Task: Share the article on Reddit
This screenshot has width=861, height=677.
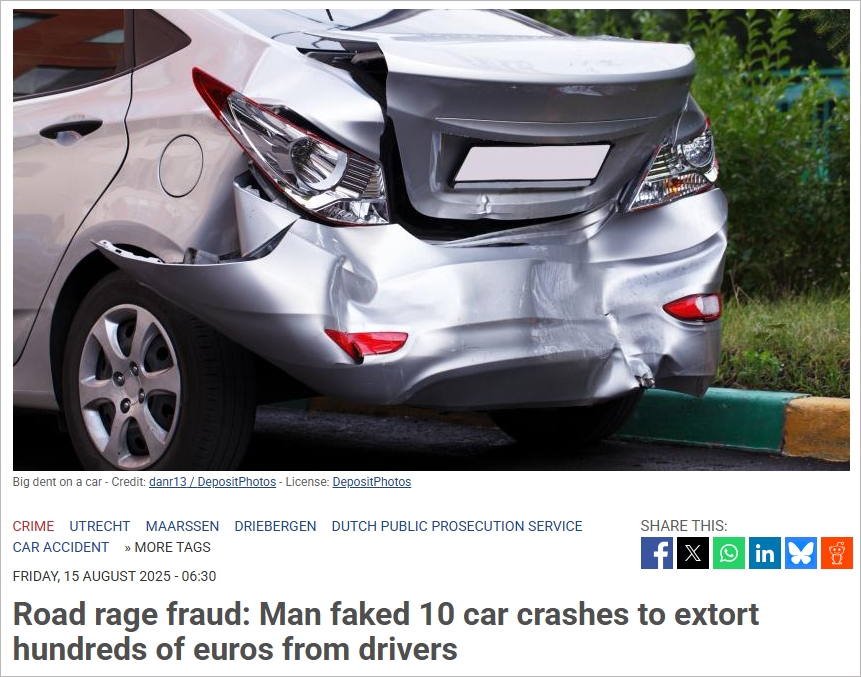Action: click(837, 553)
